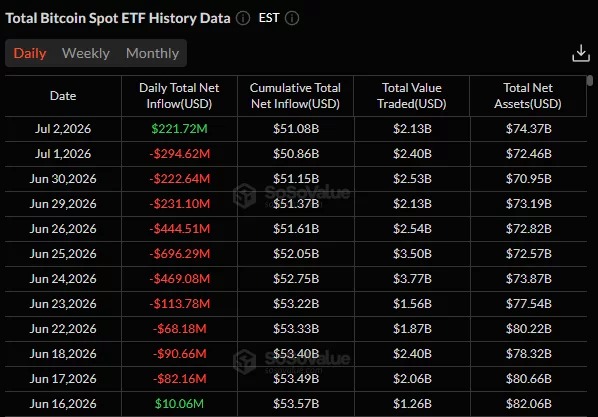598x417 pixels.
Task: Click the -$696.29M outflow value
Action: [x=180, y=254]
